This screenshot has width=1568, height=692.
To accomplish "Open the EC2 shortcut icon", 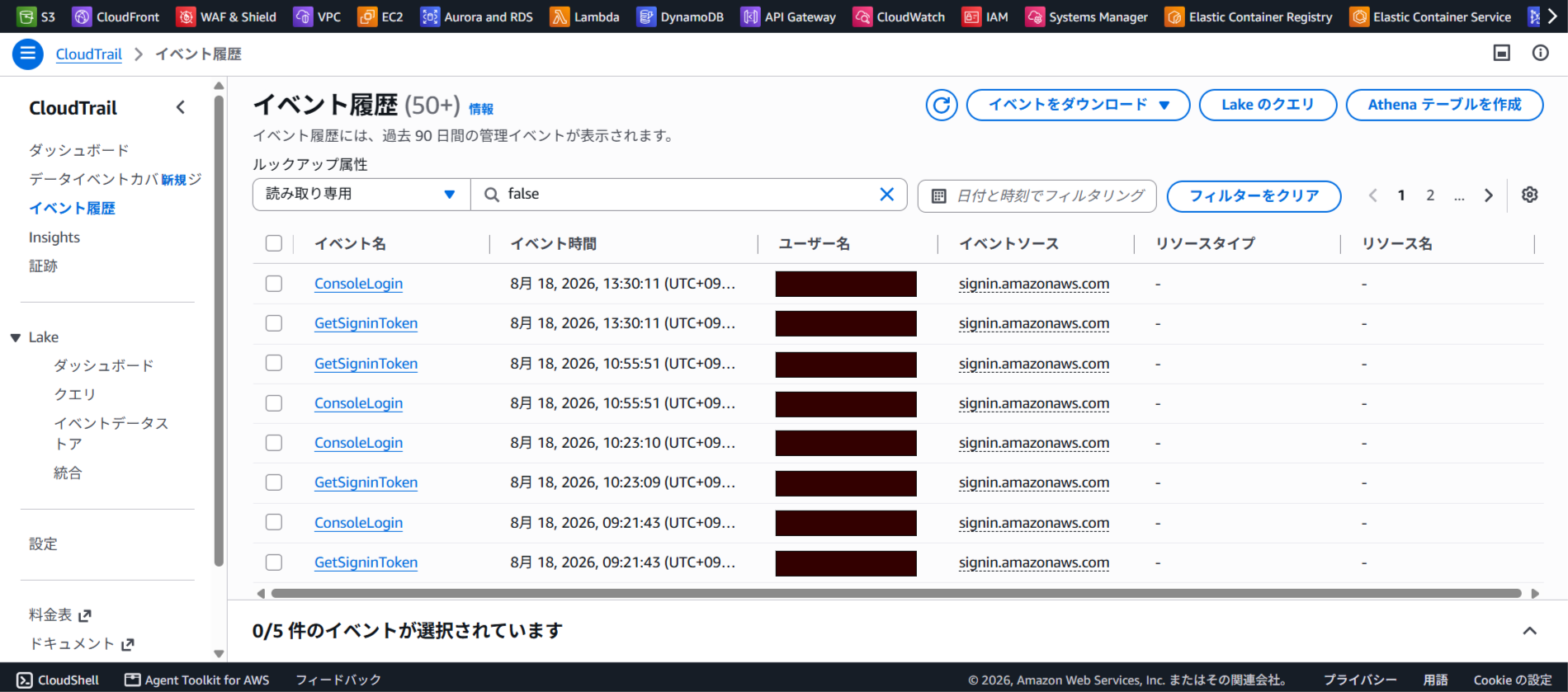I will 366,16.
